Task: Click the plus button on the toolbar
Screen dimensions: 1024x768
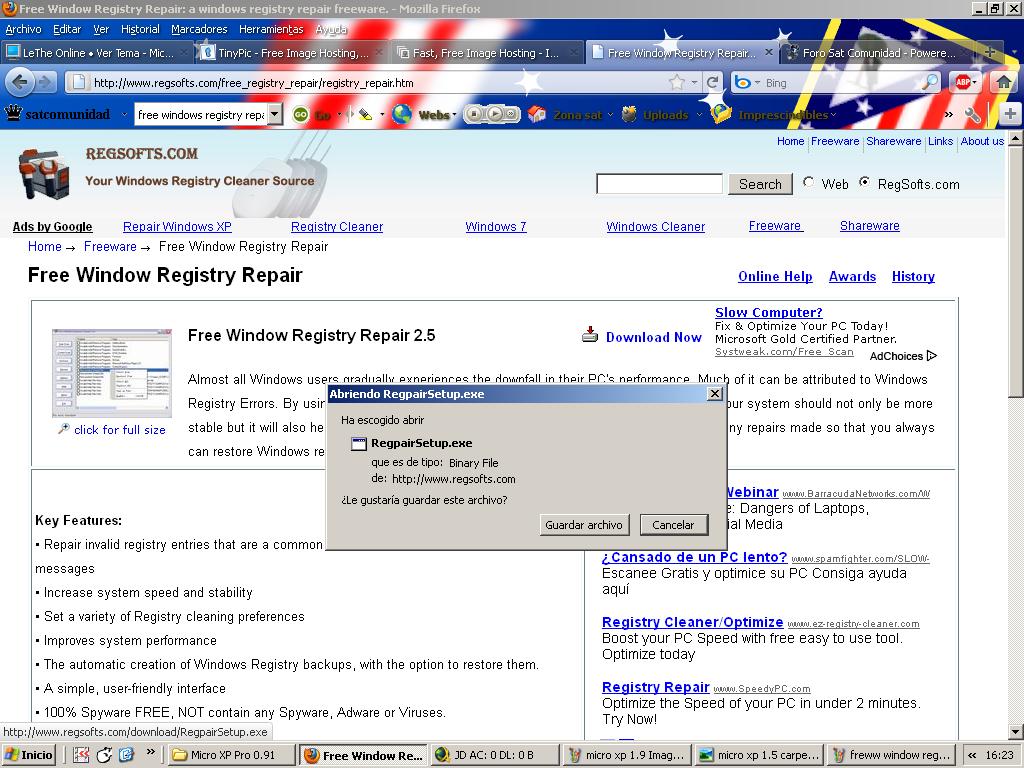Action: point(1010,114)
